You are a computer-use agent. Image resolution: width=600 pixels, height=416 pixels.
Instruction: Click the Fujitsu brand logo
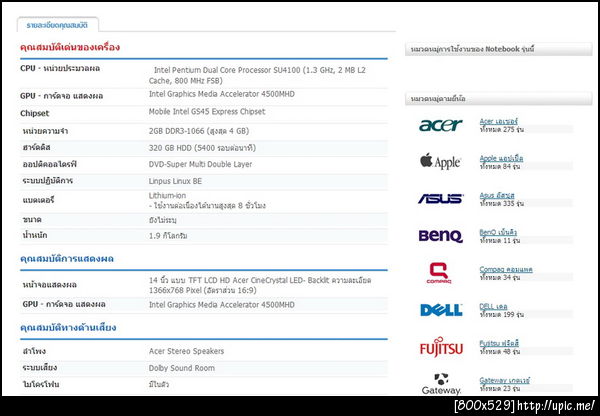tap(441, 347)
